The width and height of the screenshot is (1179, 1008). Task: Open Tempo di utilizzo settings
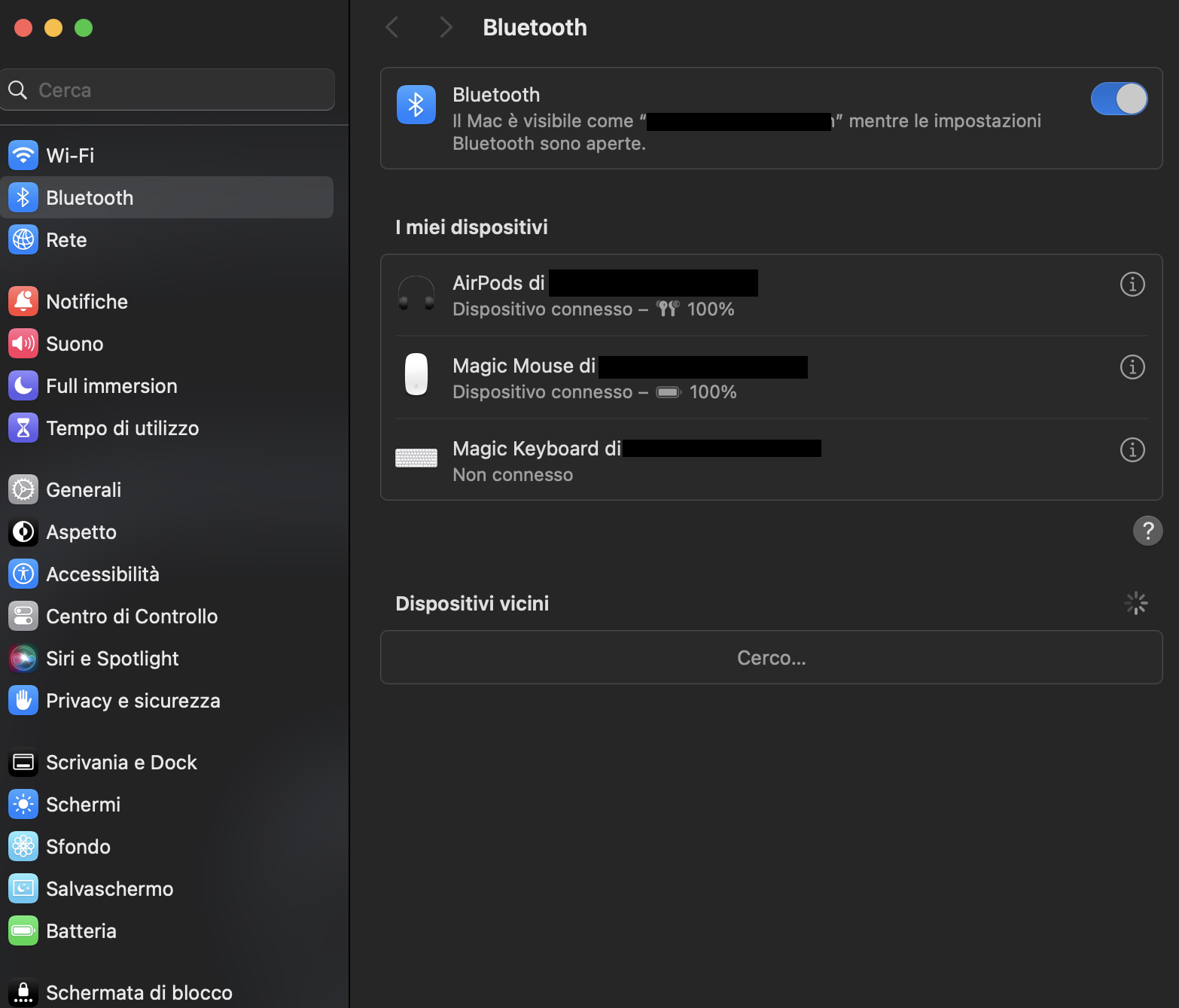pos(122,428)
